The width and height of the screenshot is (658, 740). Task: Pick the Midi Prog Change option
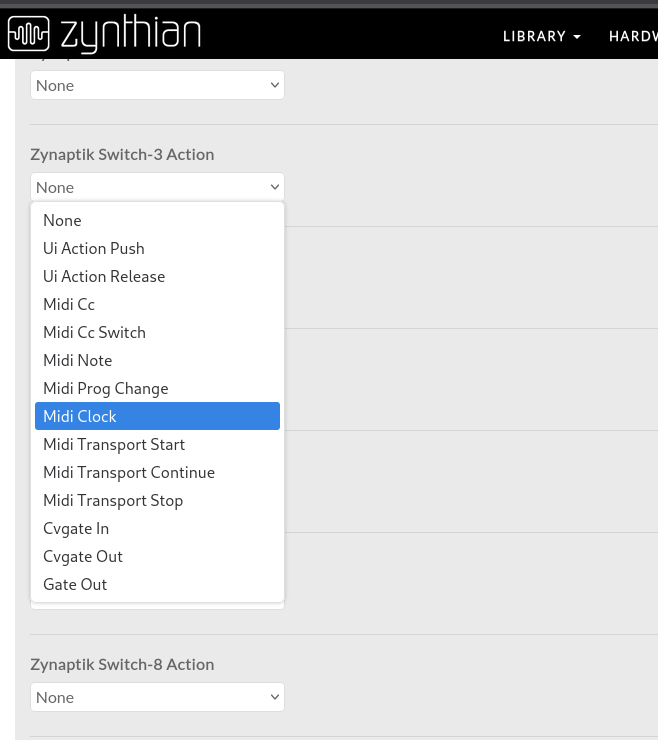tap(106, 388)
